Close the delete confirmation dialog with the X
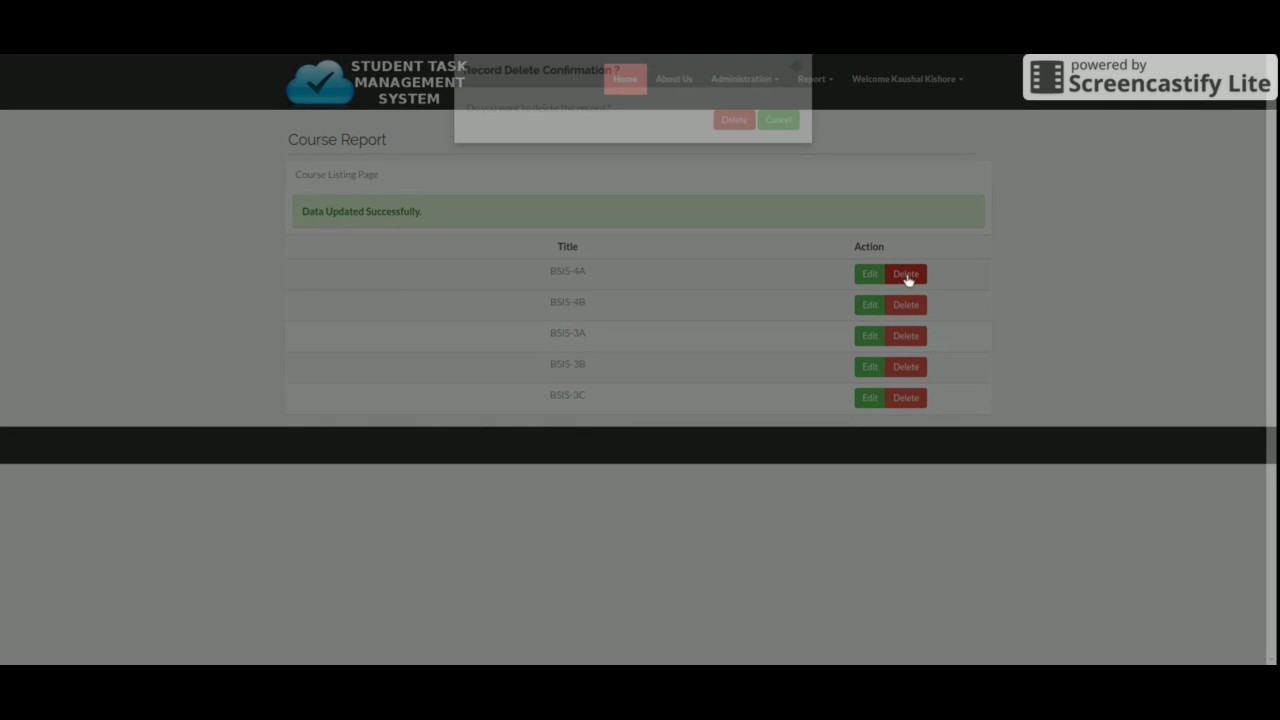 point(797,67)
